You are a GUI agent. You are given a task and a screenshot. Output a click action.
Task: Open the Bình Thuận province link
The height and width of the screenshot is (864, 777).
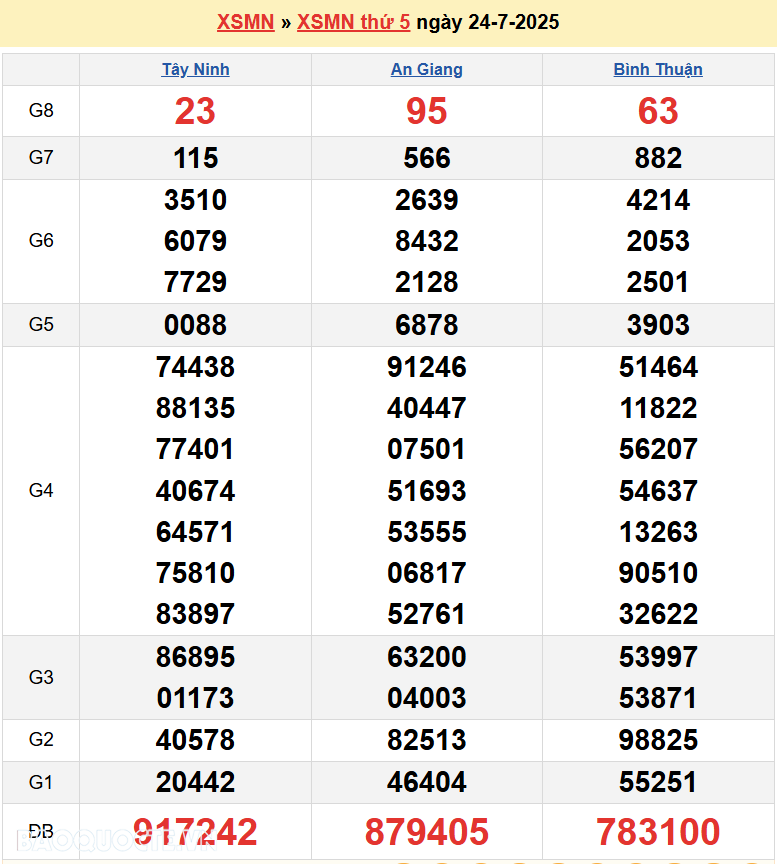[658, 70]
